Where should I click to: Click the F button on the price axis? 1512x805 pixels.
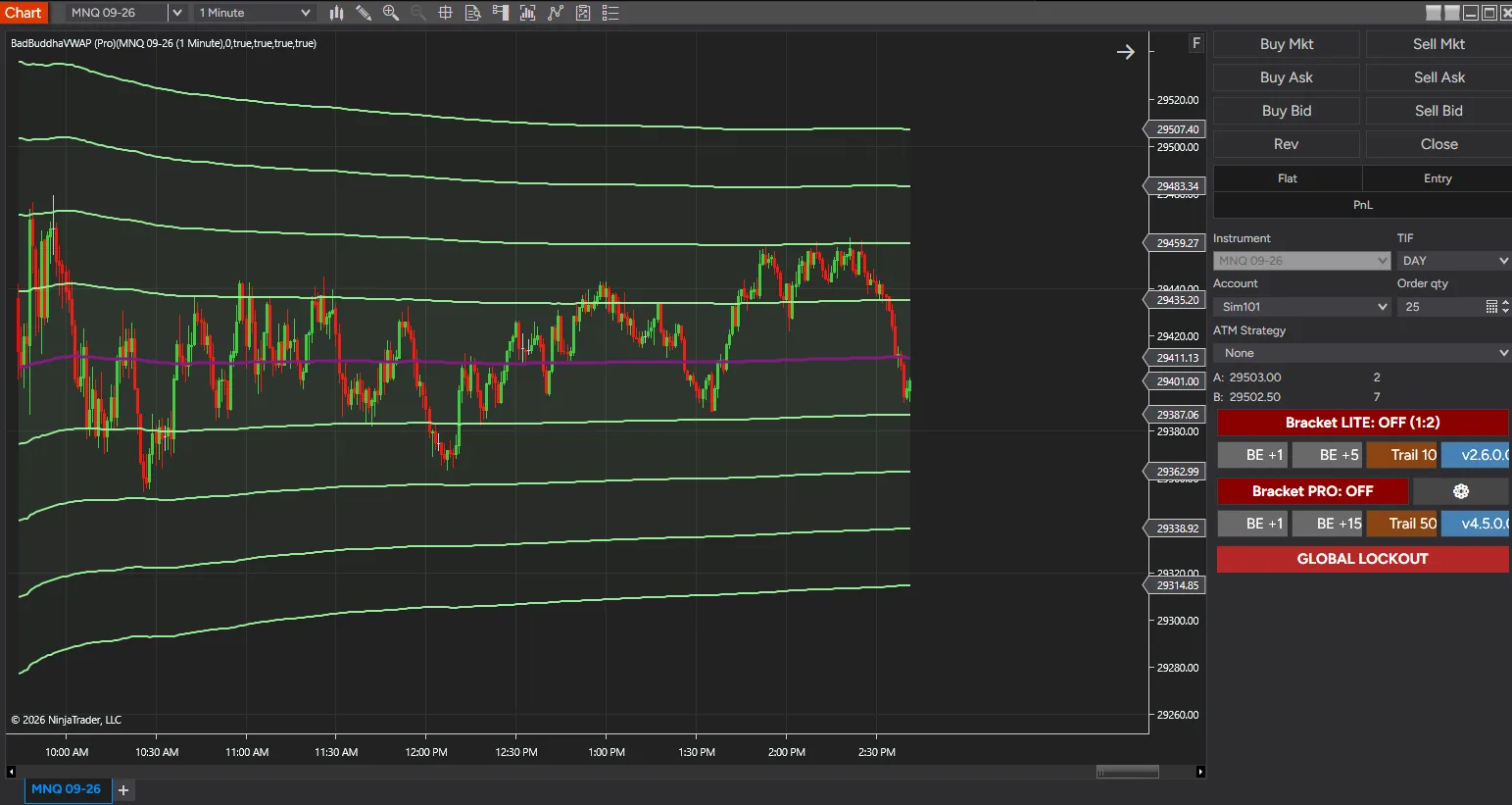1195,43
